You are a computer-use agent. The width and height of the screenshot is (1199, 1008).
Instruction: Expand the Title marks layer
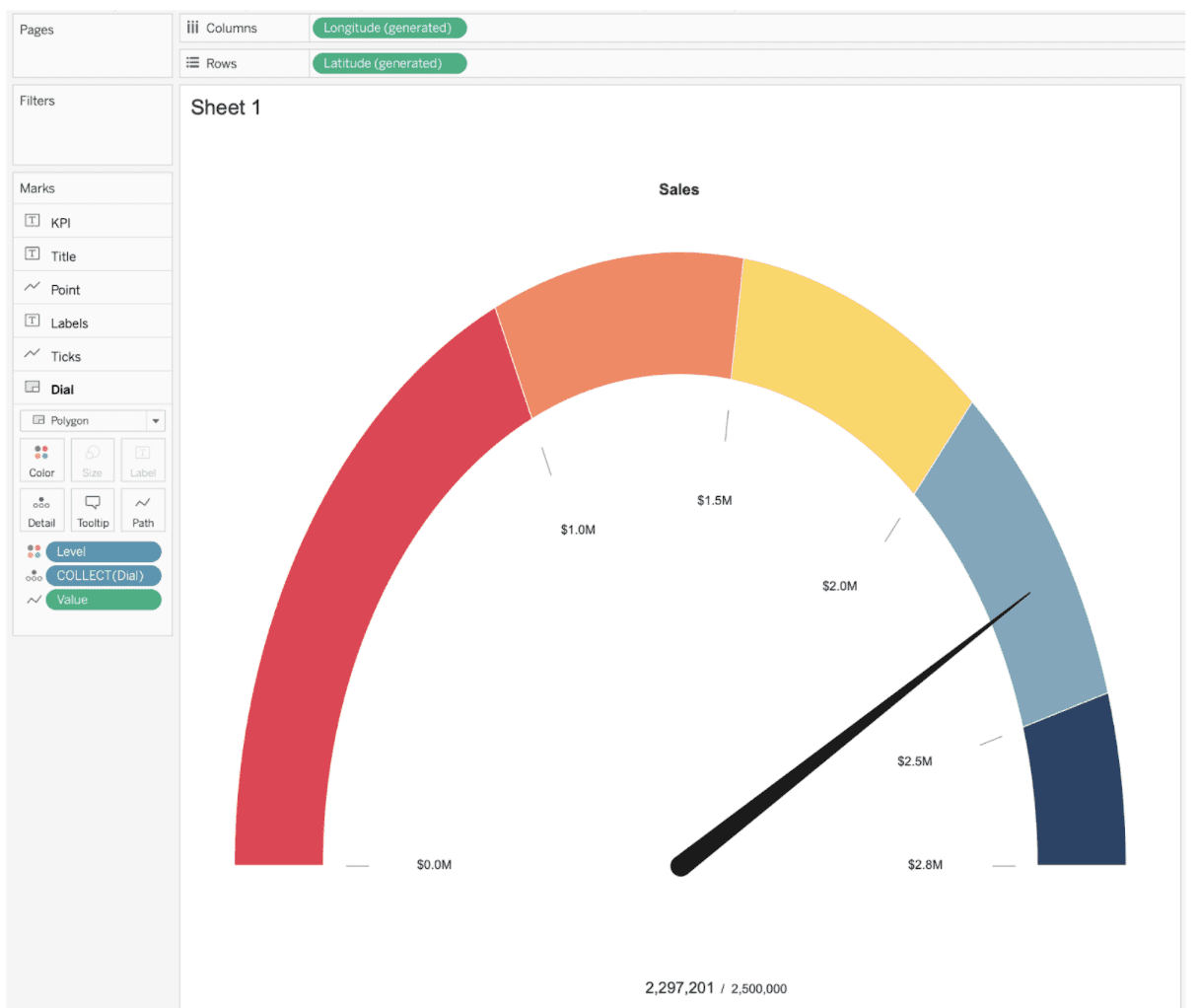click(x=63, y=254)
